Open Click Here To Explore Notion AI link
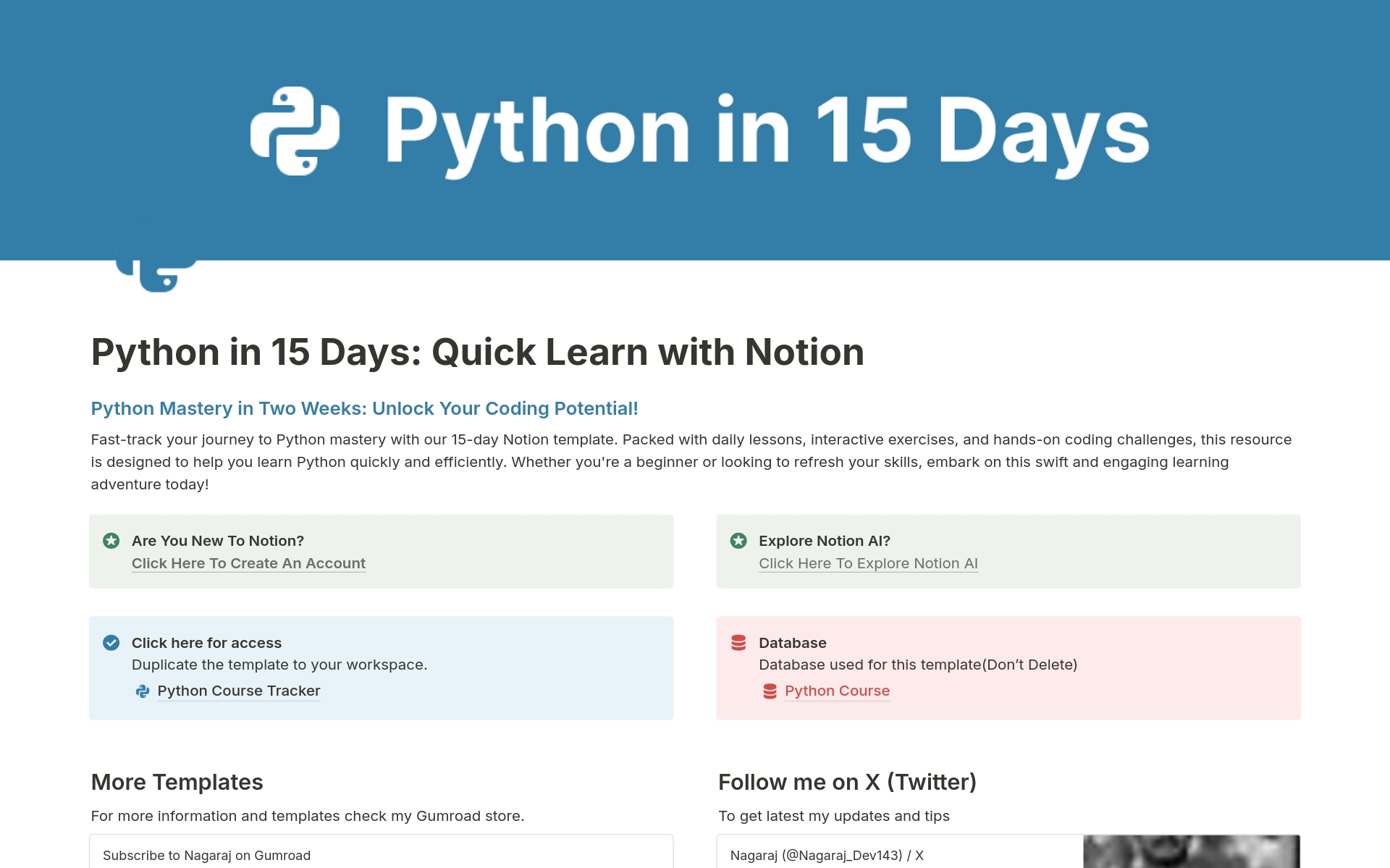The height and width of the screenshot is (868, 1390). (x=868, y=563)
